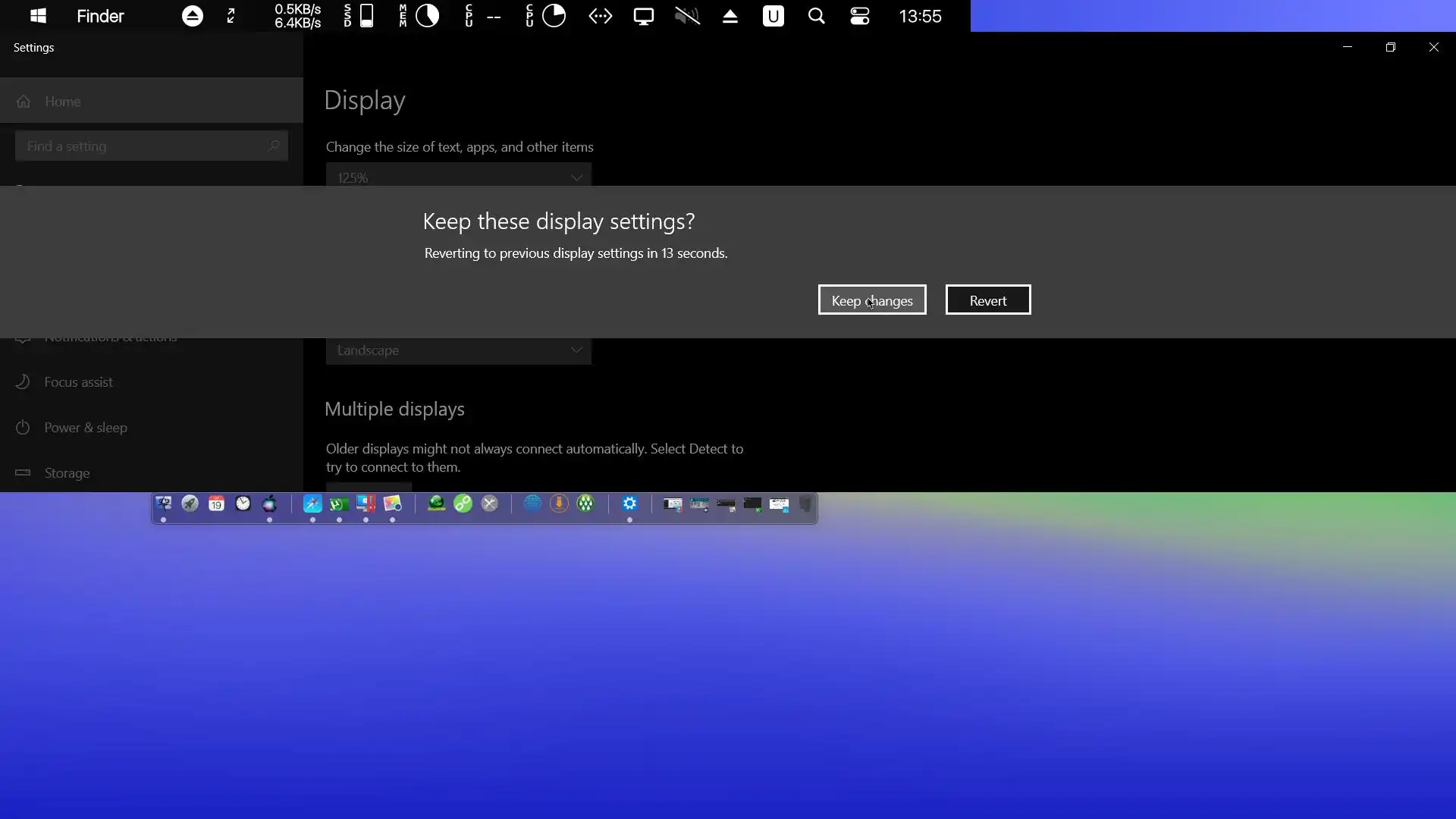Viewport: 1456px width, 819px height.
Task: Click the eject icon in the top bar
Action: pos(730,16)
